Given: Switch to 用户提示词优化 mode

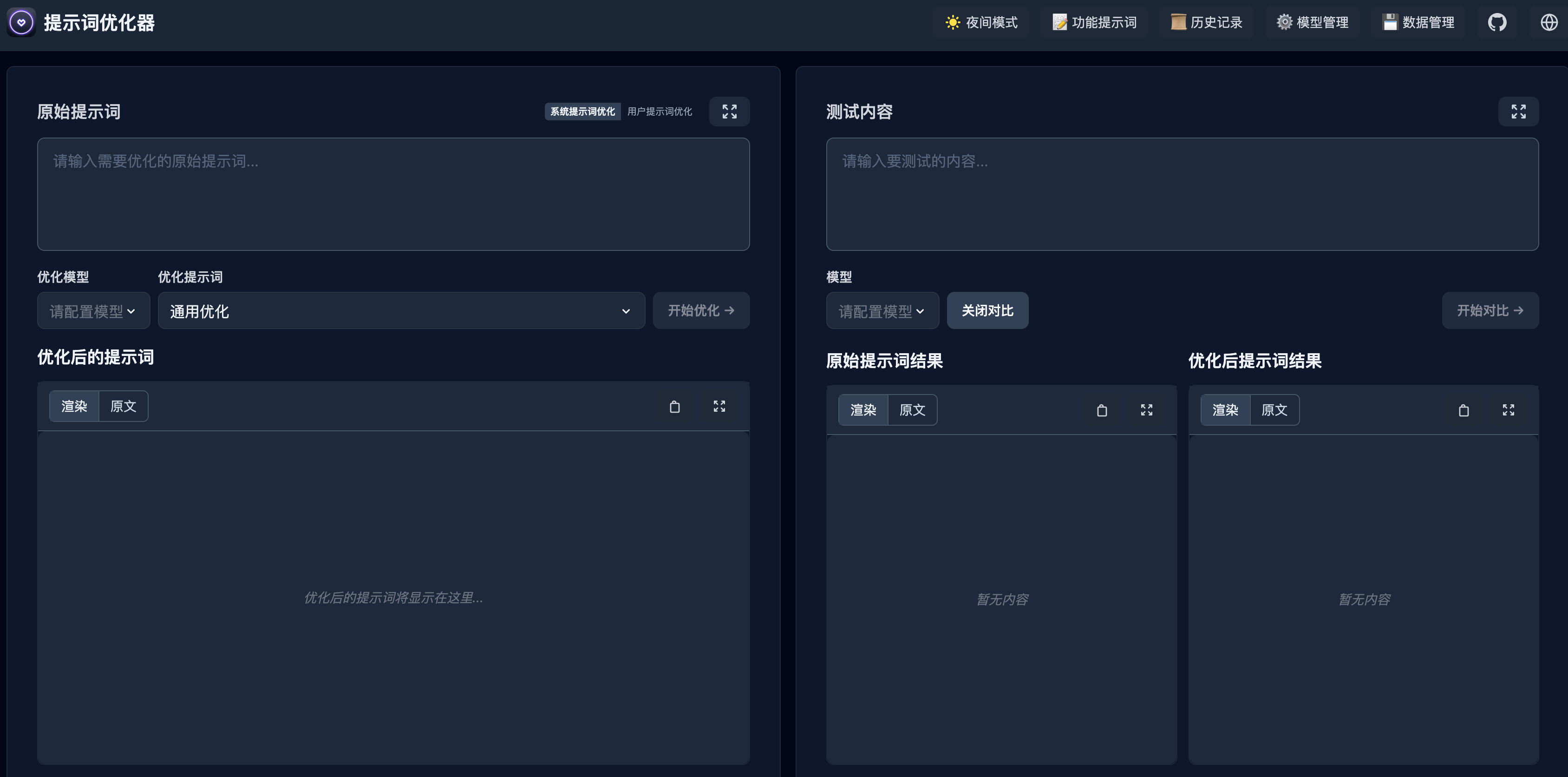Looking at the screenshot, I should click(659, 112).
